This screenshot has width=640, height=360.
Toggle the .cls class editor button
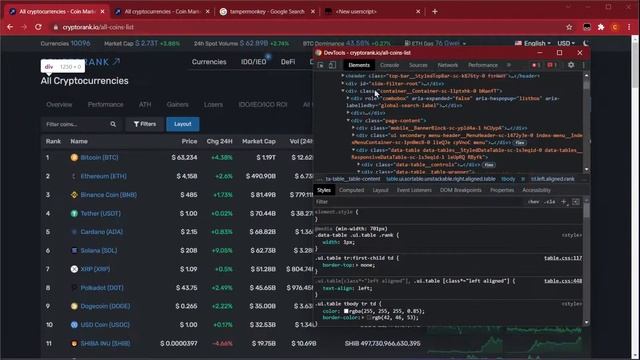coord(549,202)
